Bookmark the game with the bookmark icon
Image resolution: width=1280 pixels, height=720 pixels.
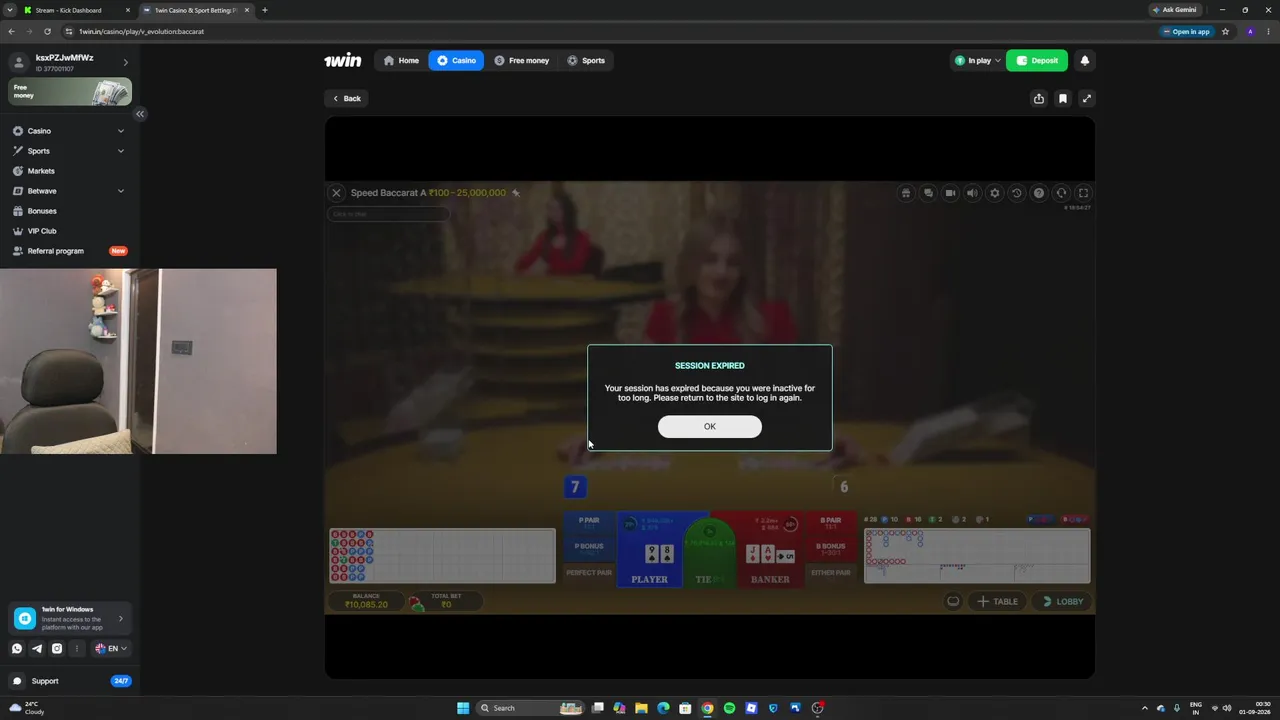[1063, 98]
